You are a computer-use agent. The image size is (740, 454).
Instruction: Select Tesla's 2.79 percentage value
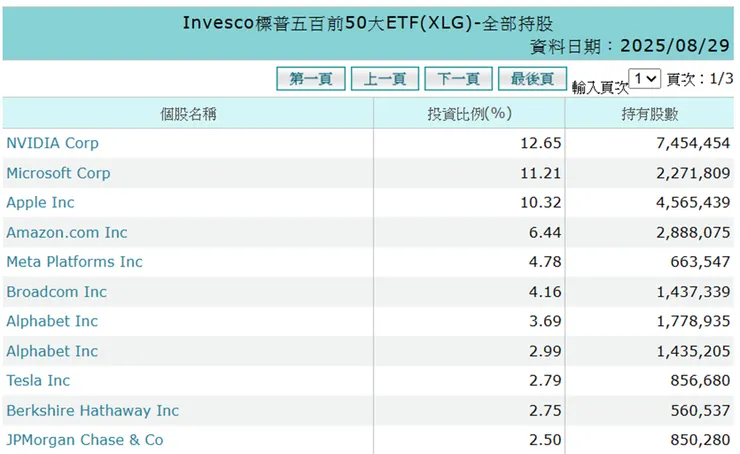(545, 381)
